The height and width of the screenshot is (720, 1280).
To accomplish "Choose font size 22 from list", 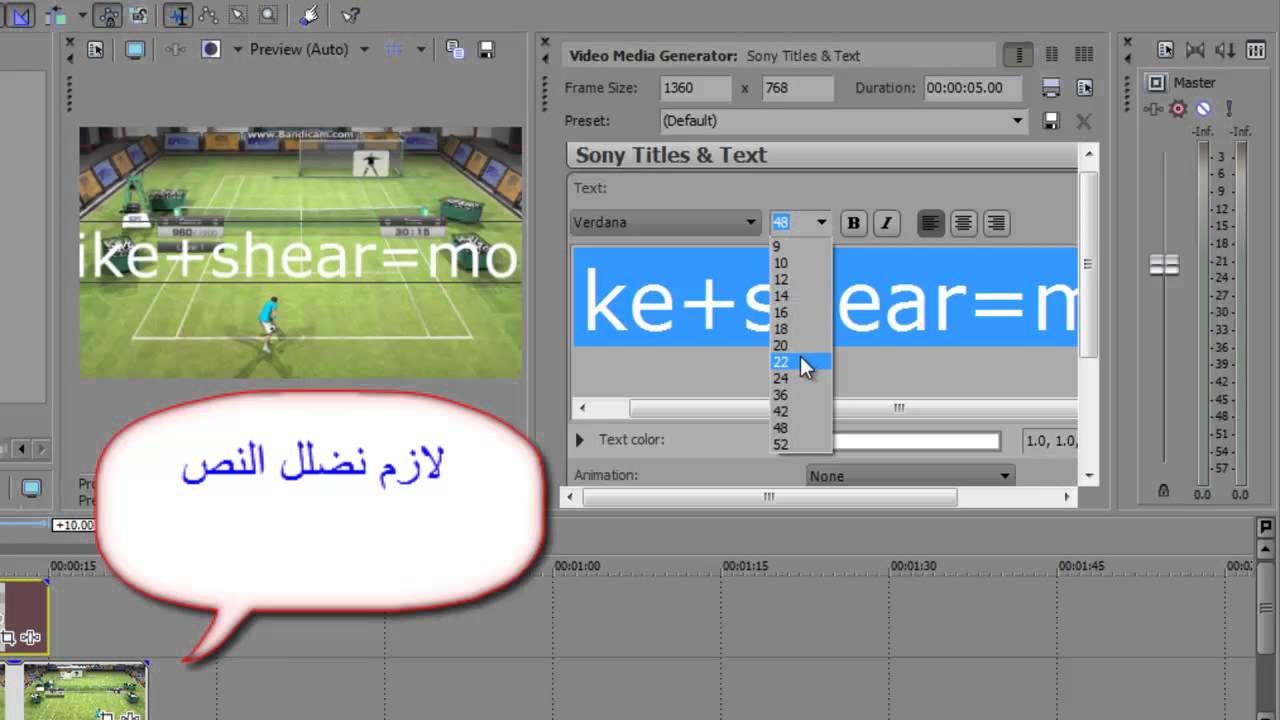I will pos(800,362).
